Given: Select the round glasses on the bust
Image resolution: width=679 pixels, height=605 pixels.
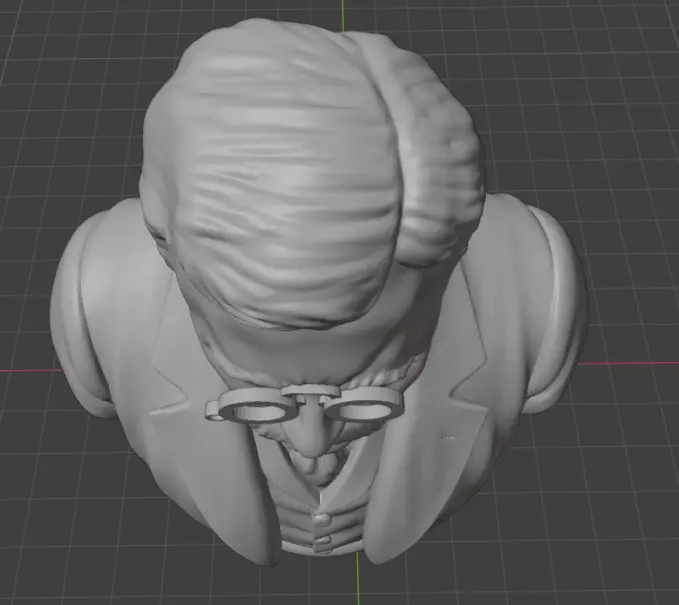Looking at the screenshot, I should [x=305, y=404].
